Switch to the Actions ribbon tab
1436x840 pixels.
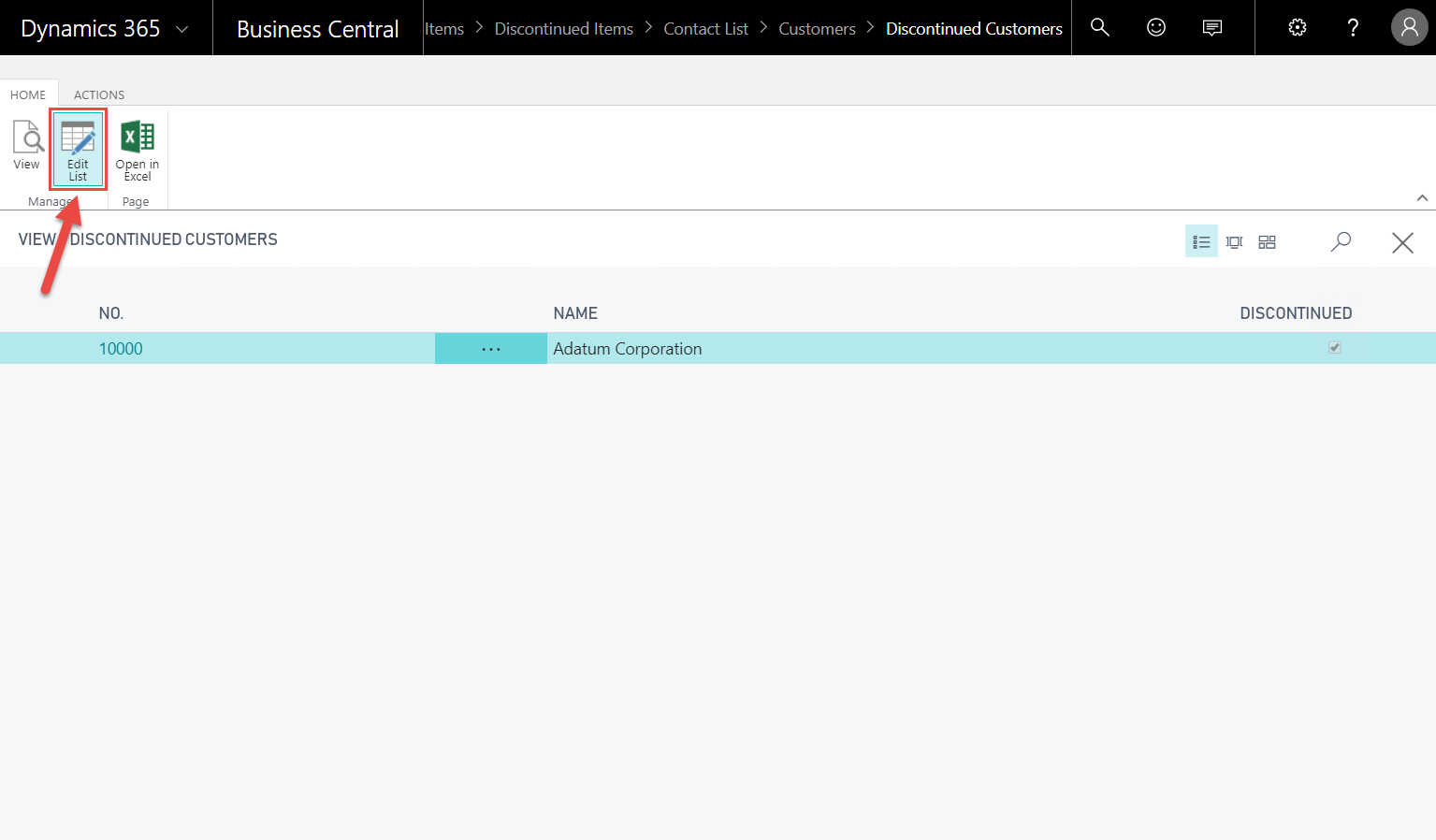point(99,94)
